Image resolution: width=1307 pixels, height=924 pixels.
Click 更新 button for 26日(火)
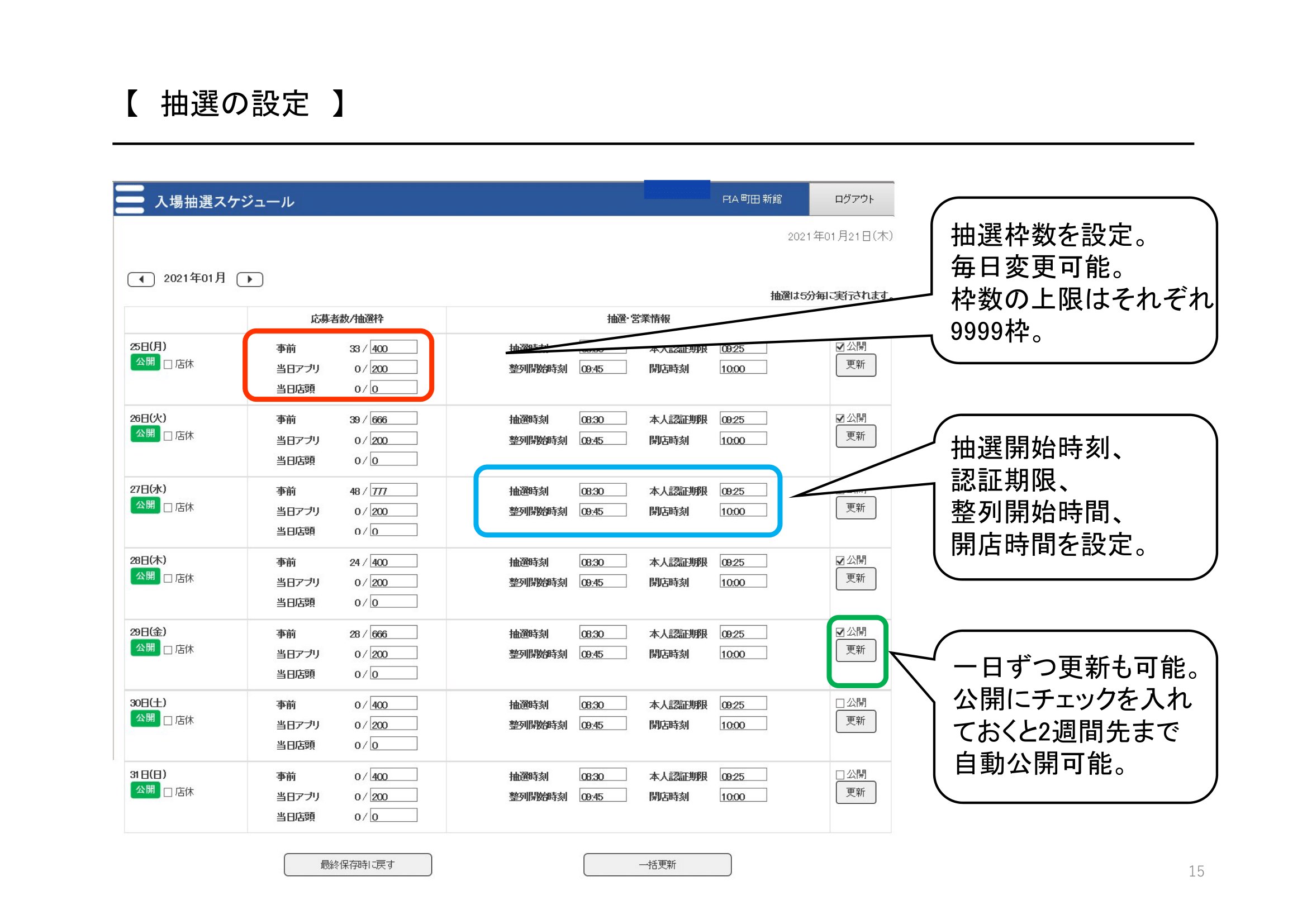(x=856, y=436)
